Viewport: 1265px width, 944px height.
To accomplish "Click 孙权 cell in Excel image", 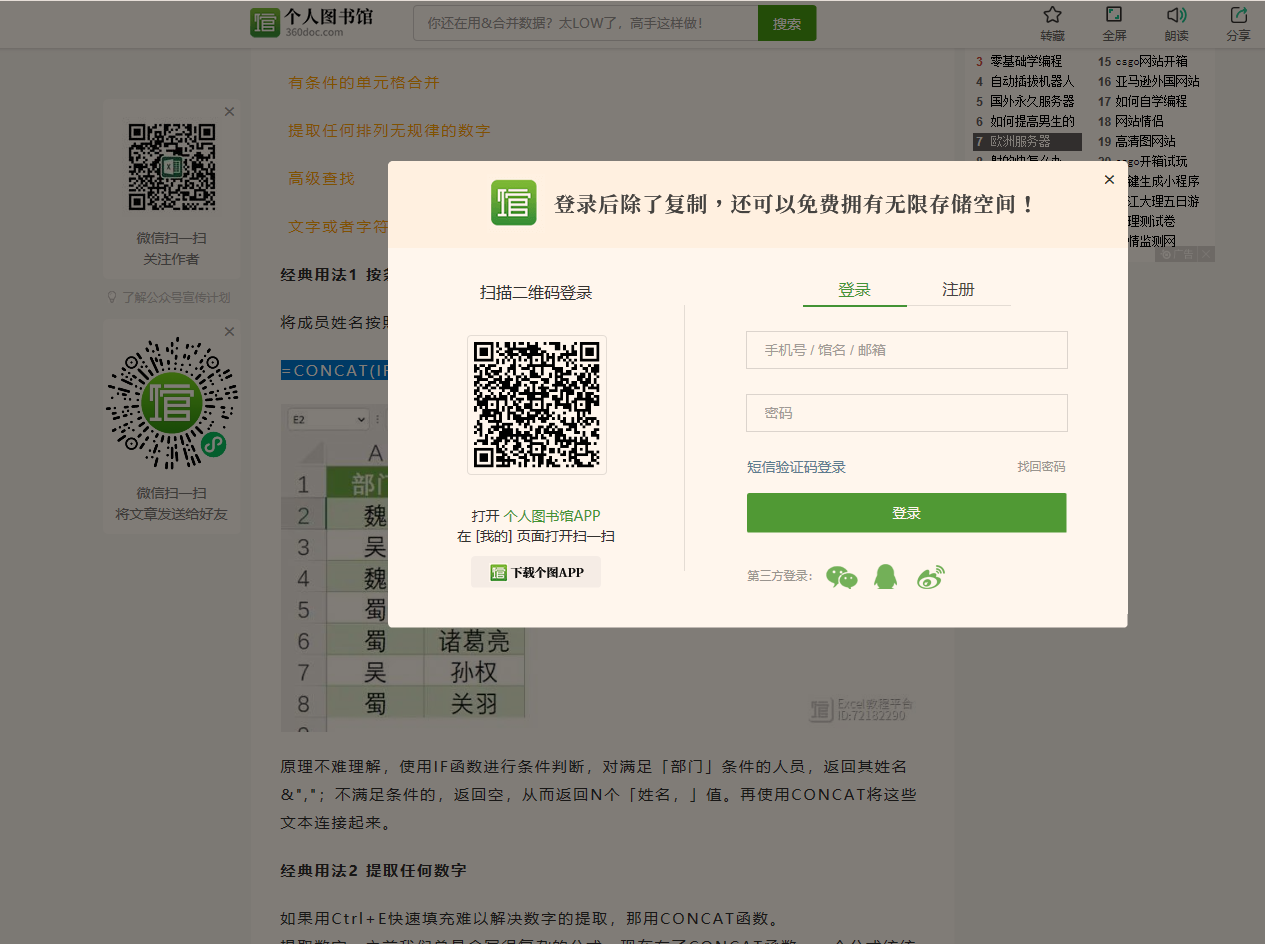I will [474, 672].
